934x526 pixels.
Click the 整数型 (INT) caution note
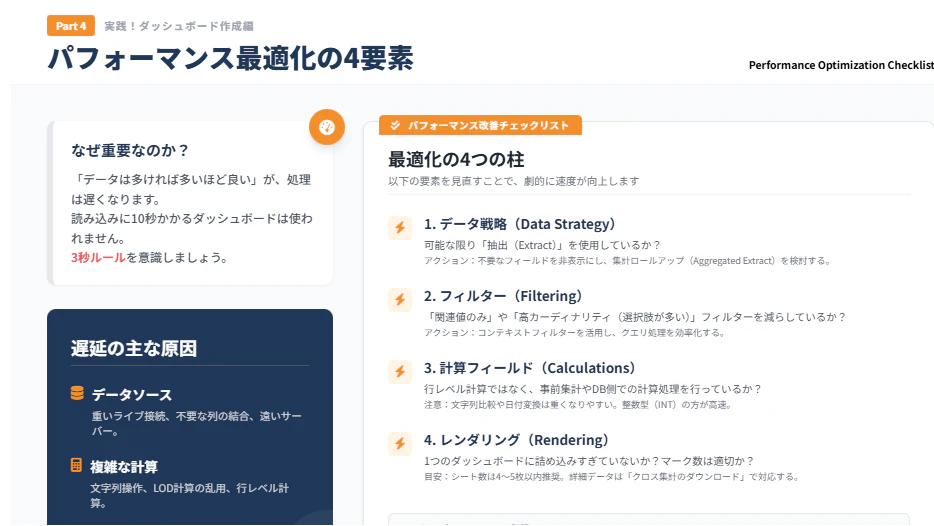[578, 405]
